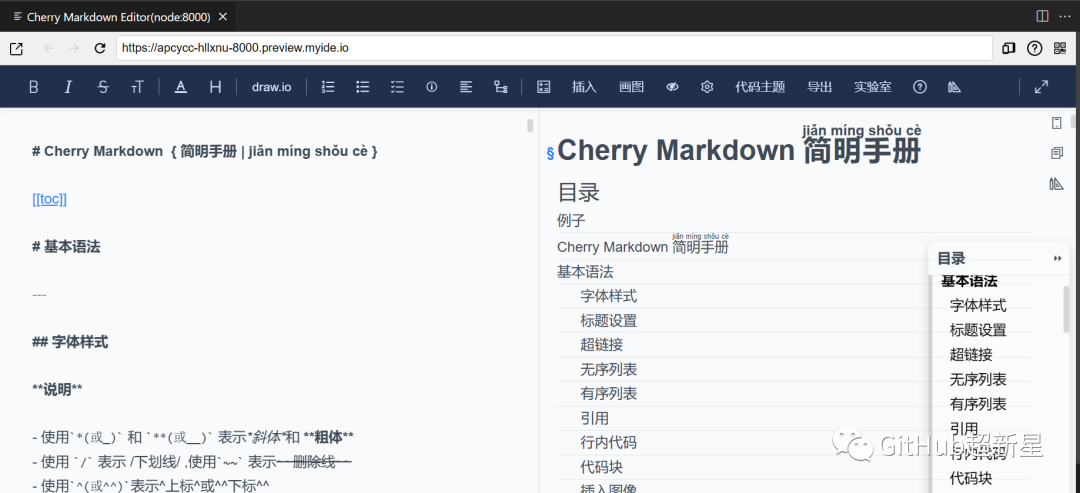Open the theme switcher in toolbar
The image size is (1080, 493).
pyautogui.click(x=954, y=87)
